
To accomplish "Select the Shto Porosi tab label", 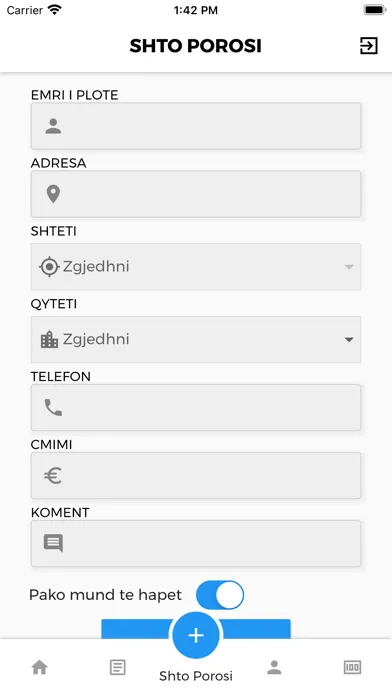I will pyautogui.click(x=196, y=676).
